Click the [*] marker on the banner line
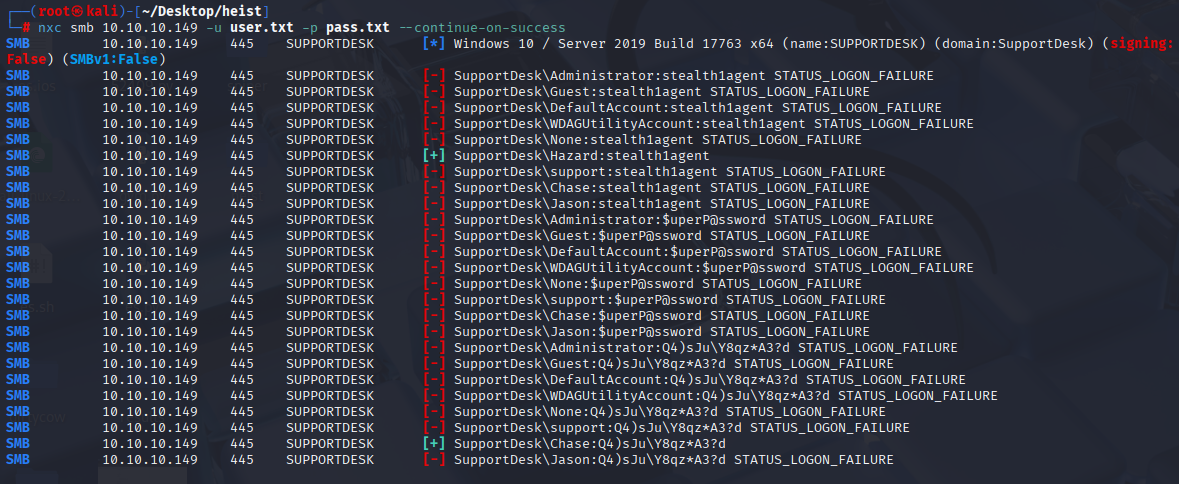Viewport: 1179px width, 484px height. coord(434,44)
